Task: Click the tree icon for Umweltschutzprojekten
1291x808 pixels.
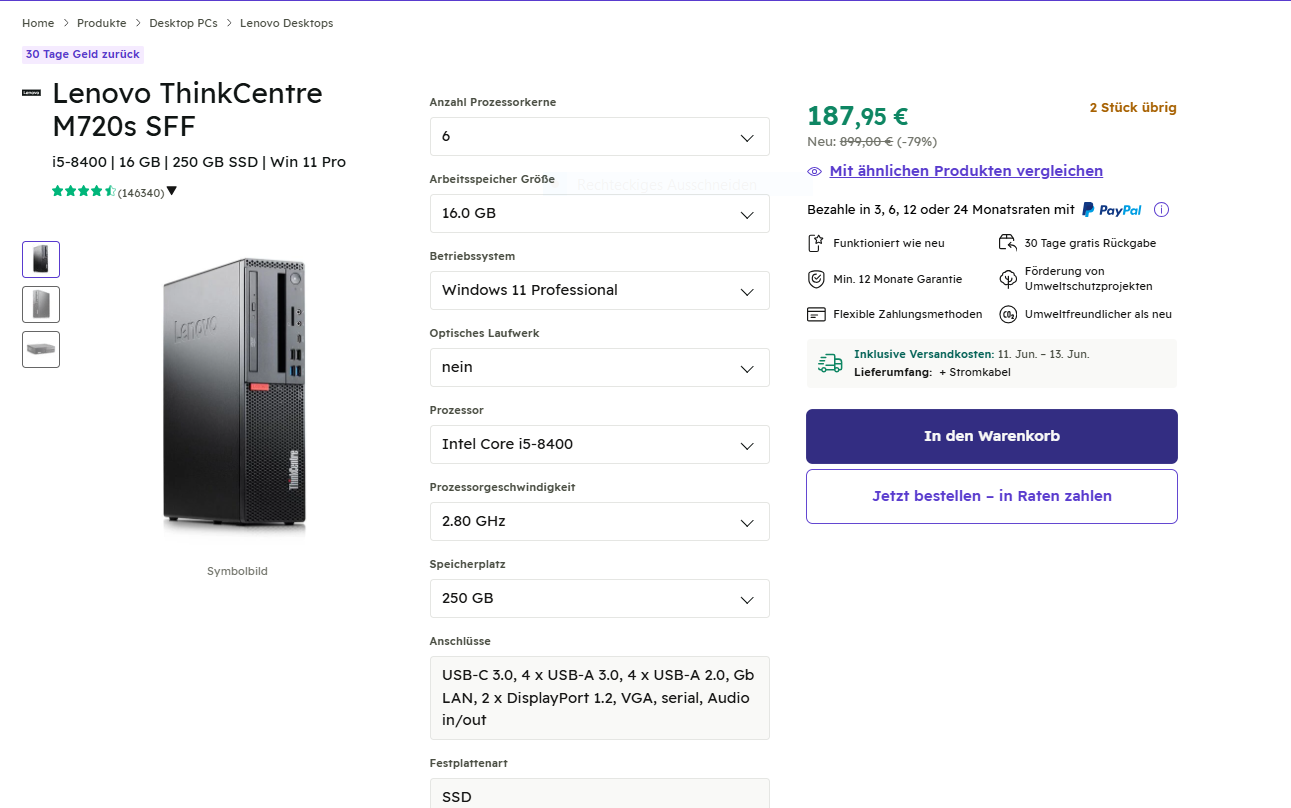Action: (1008, 279)
